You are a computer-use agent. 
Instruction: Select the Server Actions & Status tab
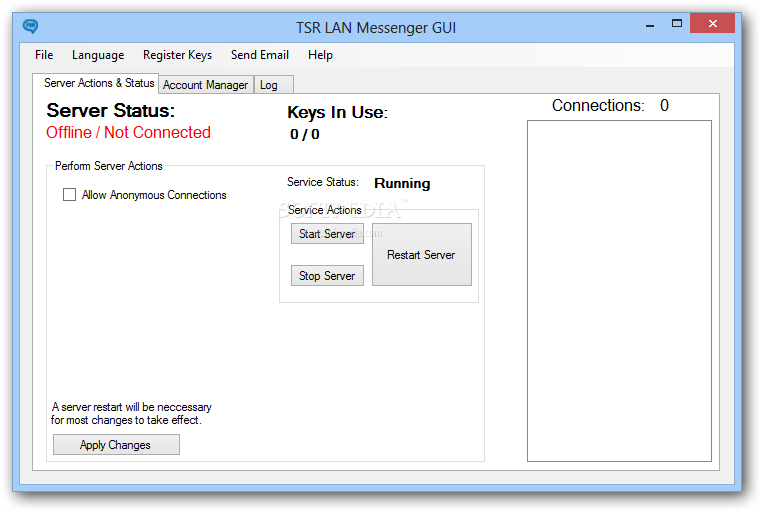tap(96, 83)
